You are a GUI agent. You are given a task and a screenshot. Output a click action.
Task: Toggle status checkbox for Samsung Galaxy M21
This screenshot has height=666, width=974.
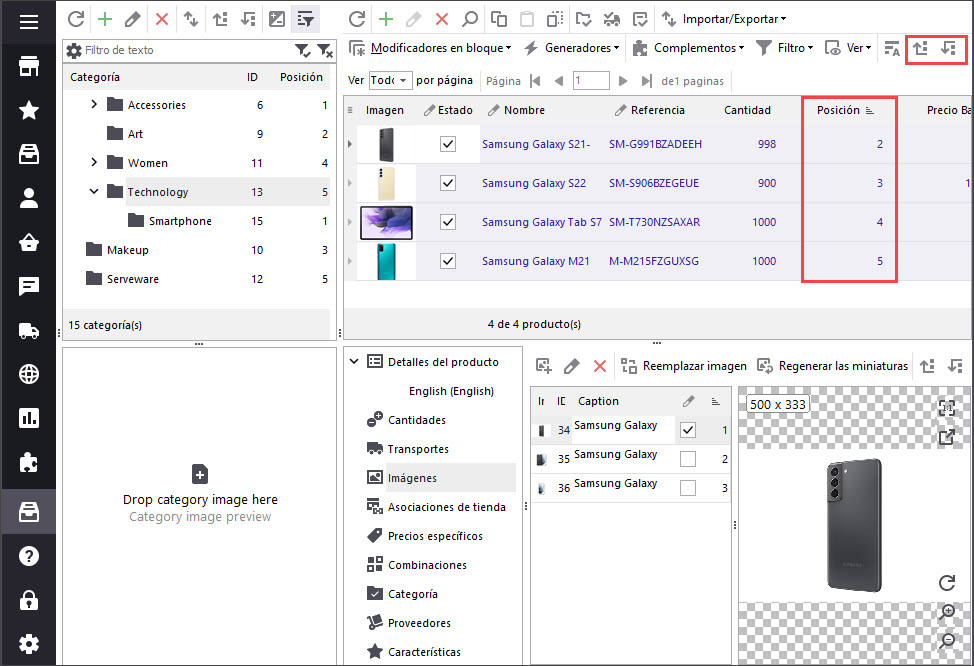(447, 261)
